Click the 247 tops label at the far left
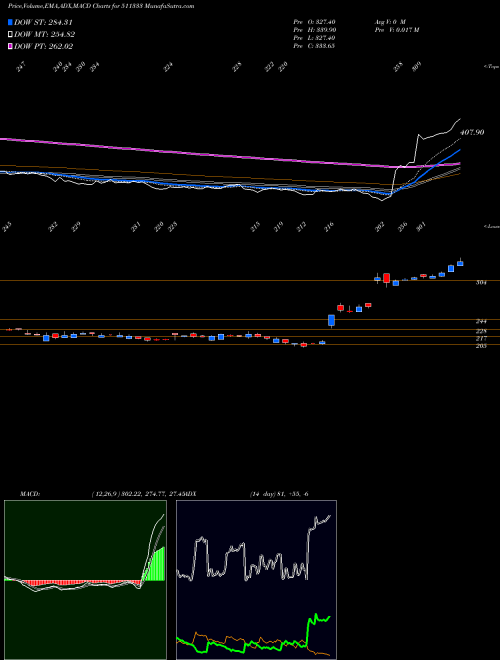500x660 pixels. (x=21, y=67)
